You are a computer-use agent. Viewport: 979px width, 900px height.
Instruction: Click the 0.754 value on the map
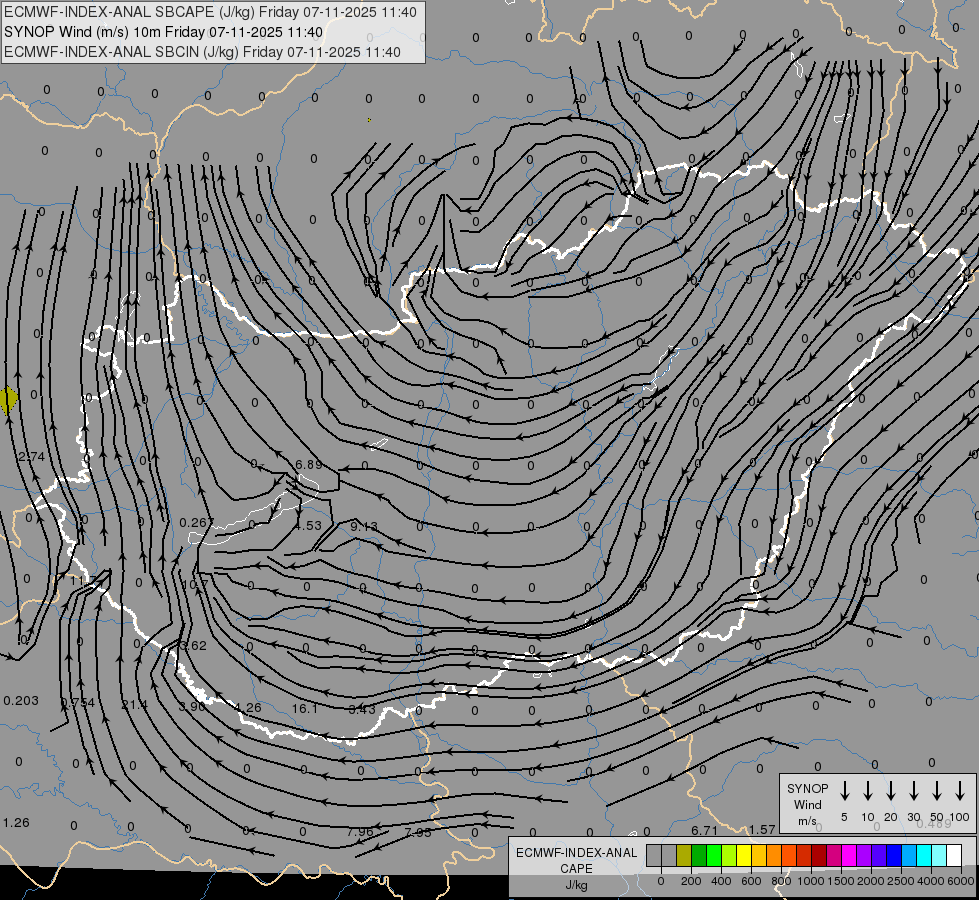tap(78, 703)
